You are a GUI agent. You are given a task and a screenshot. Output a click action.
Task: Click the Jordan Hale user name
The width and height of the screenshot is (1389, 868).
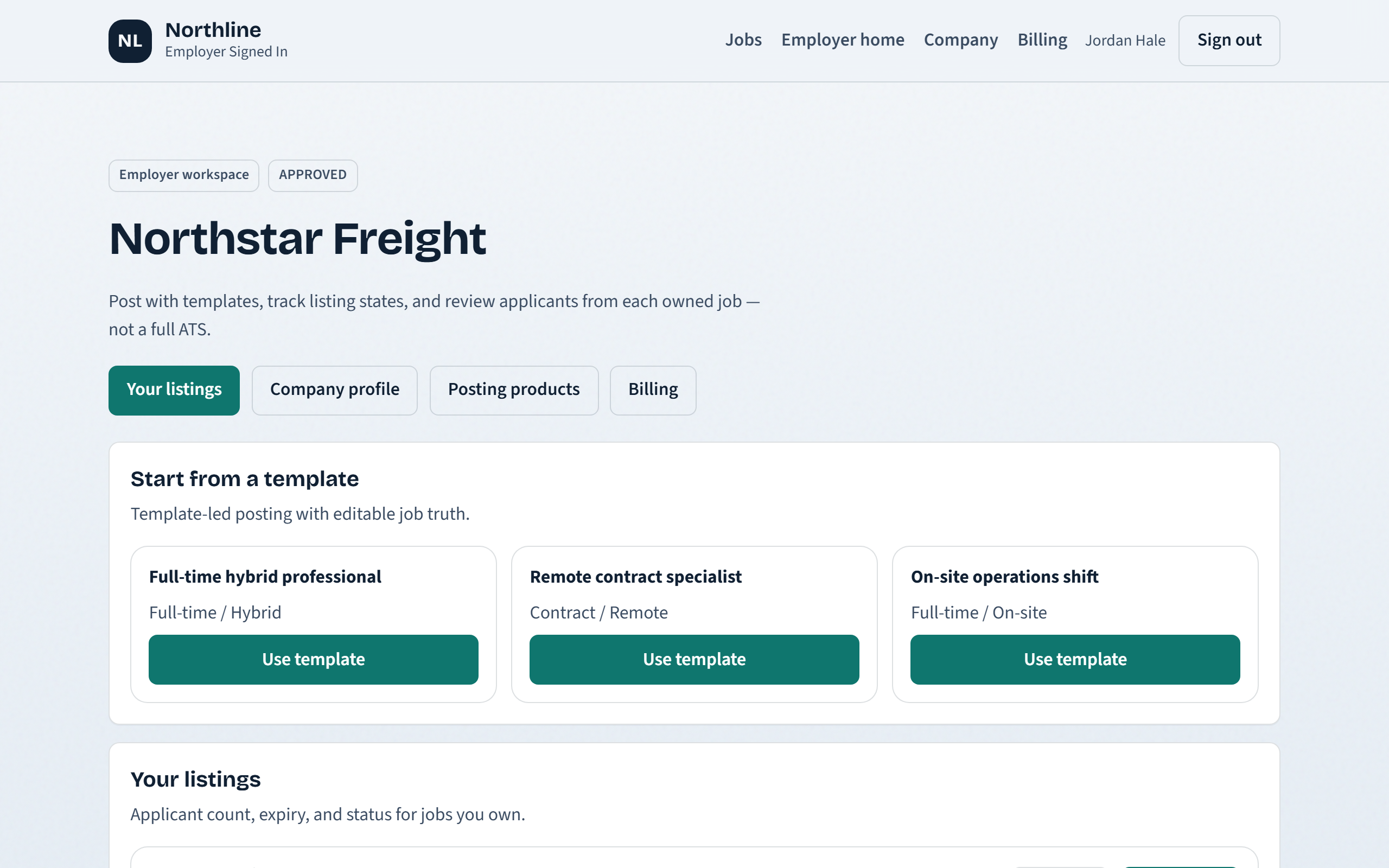click(x=1125, y=41)
